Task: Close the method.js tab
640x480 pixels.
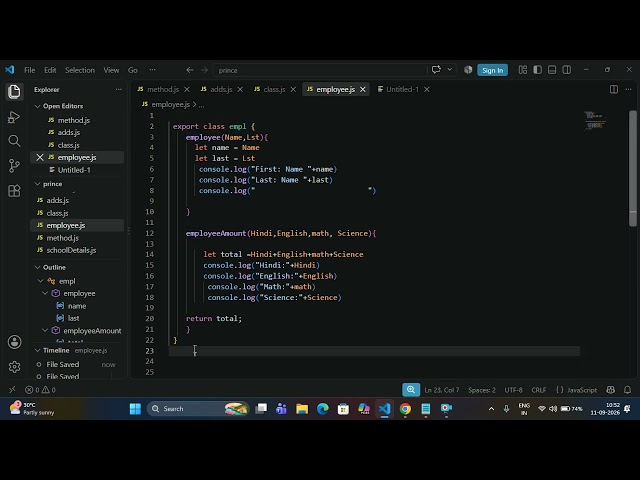Action: (x=187, y=89)
